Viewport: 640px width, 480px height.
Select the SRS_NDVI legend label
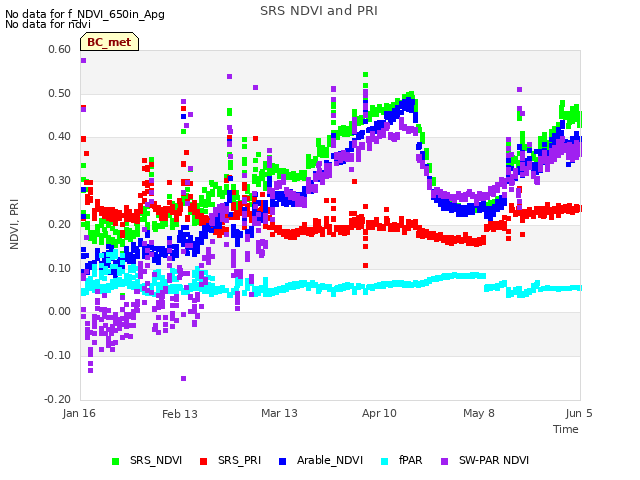156,460
